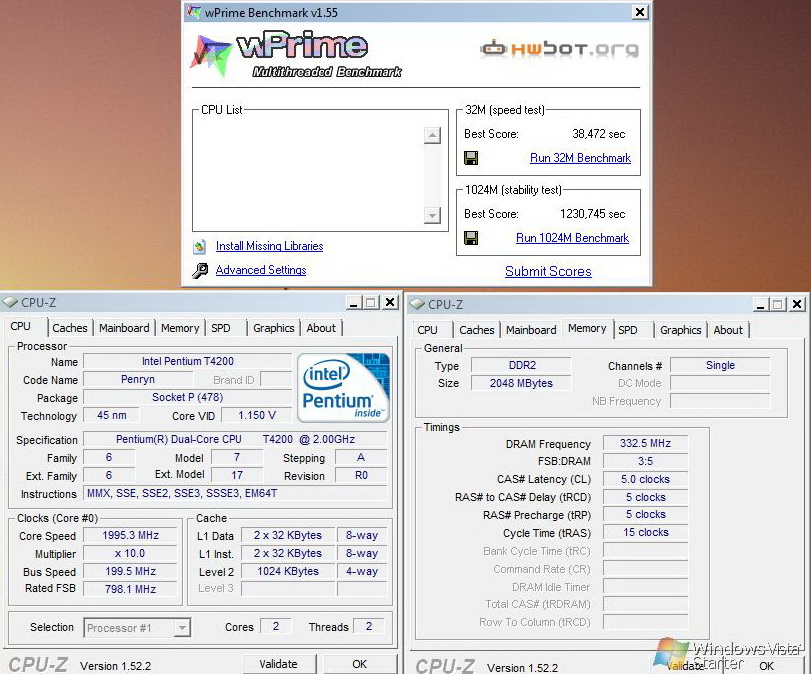
Task: Close the wPrime Benchmark window
Action: tap(640, 12)
